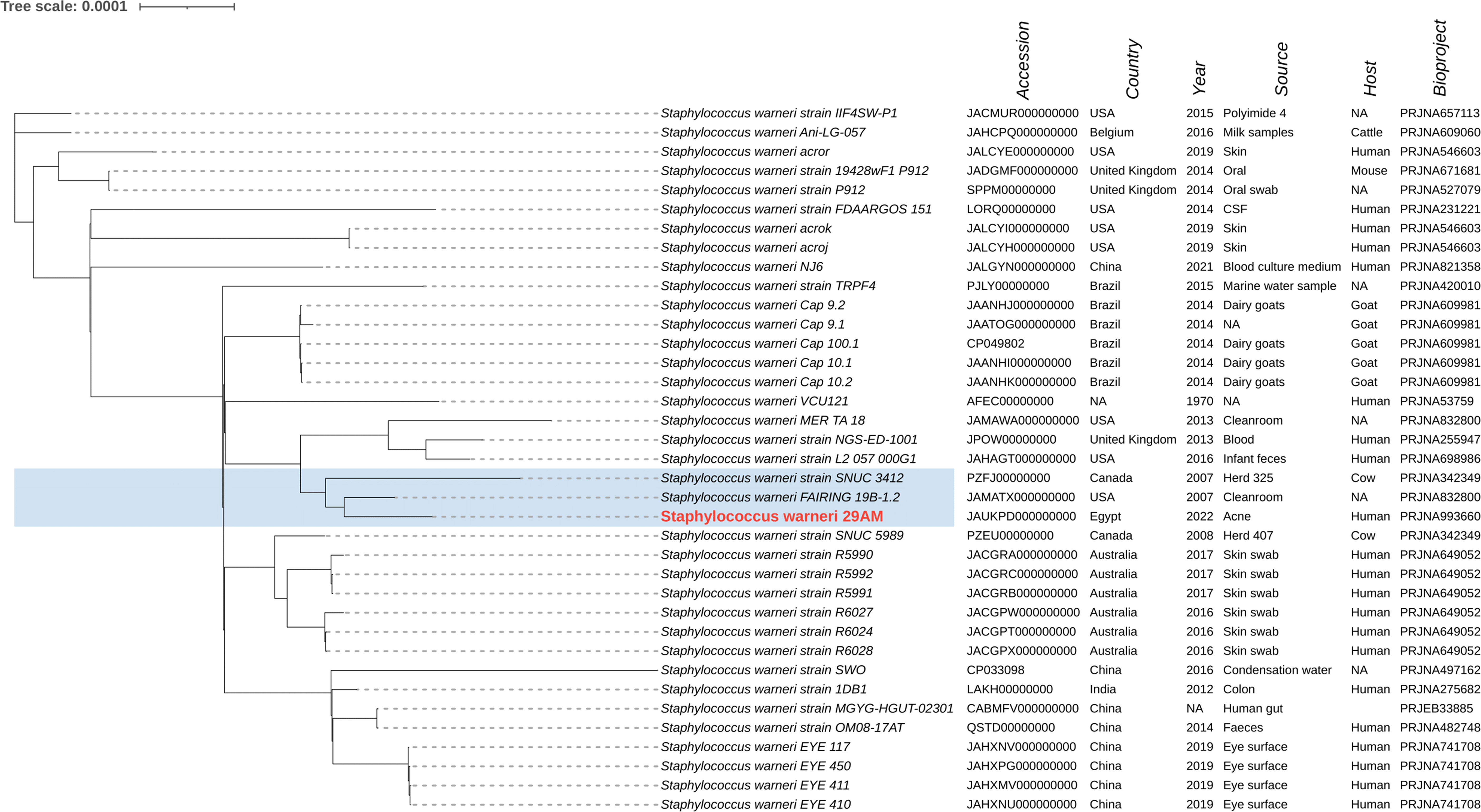The width and height of the screenshot is (1481, 812).
Task: Click leaf Staphylococcus warneri strain SWO
Action: coord(763,670)
